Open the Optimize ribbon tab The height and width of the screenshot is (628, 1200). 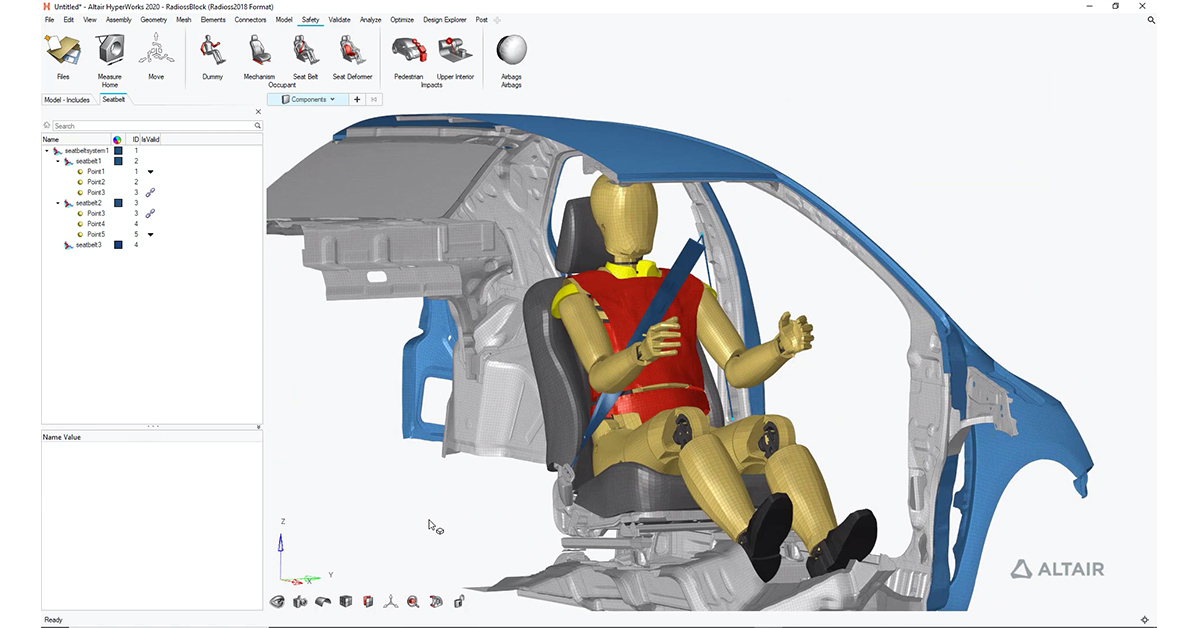(402, 19)
